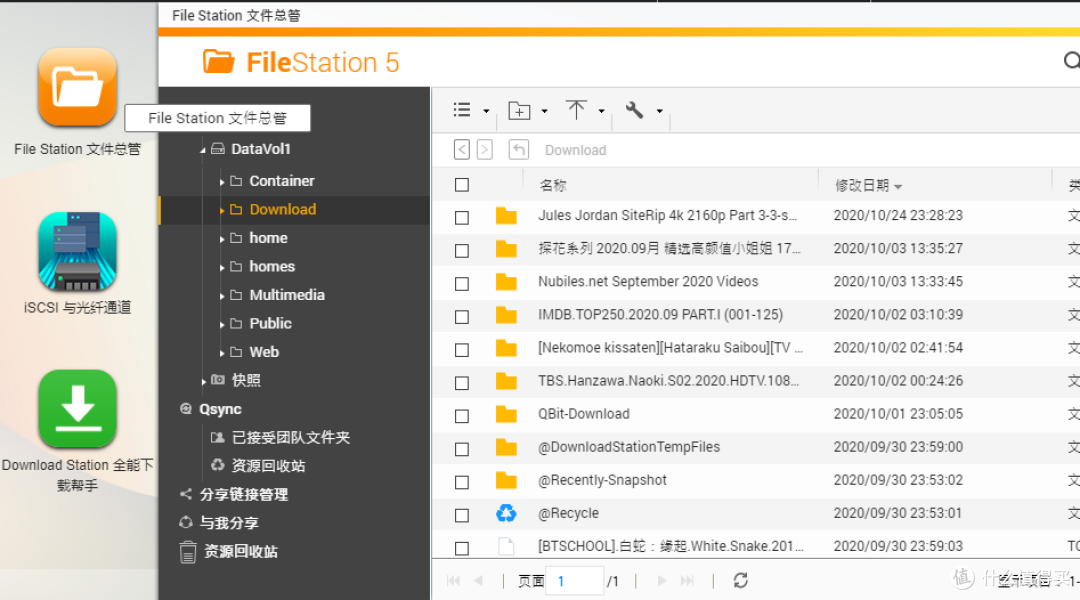Select the @Recycle row checkbox
Viewport: 1080px width, 600px height.
[461, 515]
